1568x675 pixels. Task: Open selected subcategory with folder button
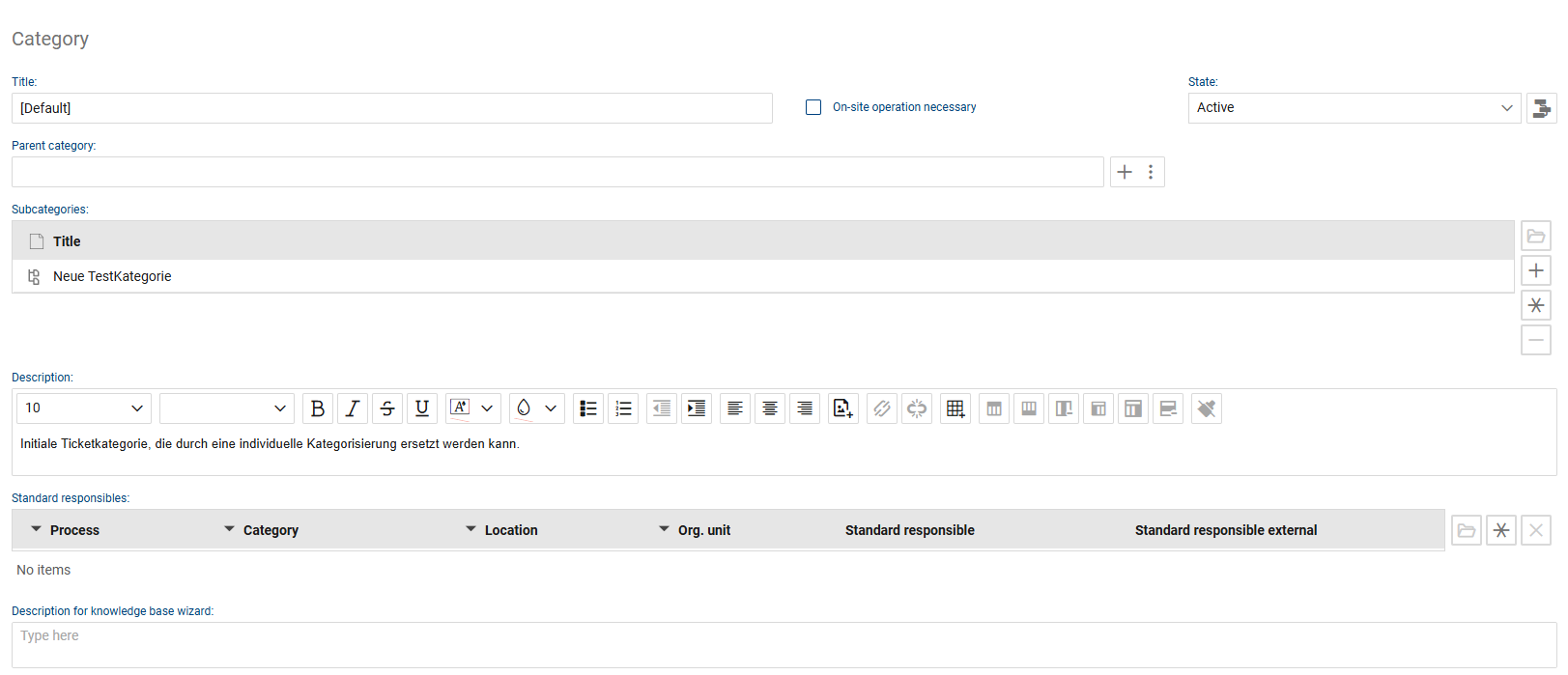point(1536,236)
